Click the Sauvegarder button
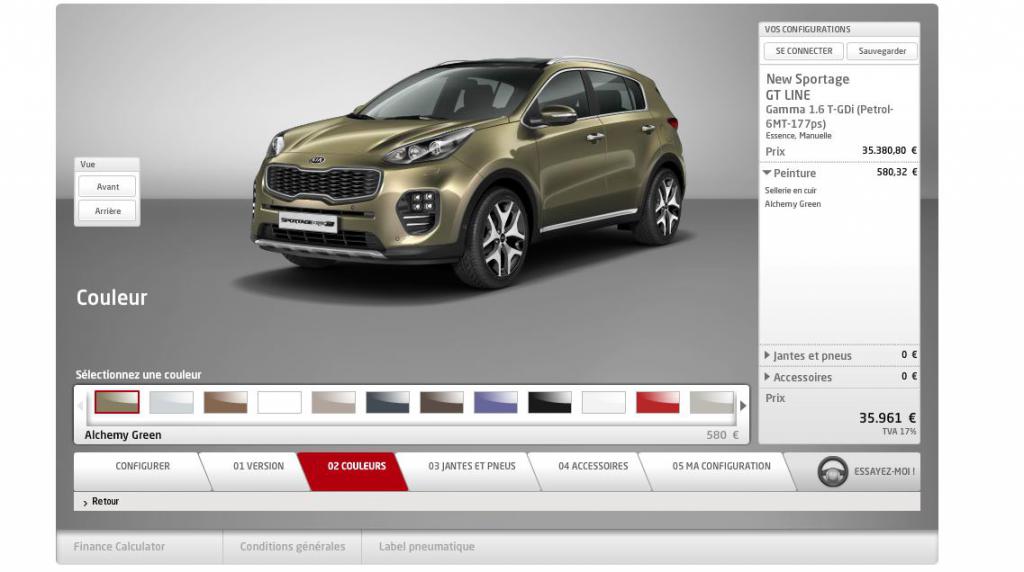The width and height of the screenshot is (1024, 572). click(882, 51)
